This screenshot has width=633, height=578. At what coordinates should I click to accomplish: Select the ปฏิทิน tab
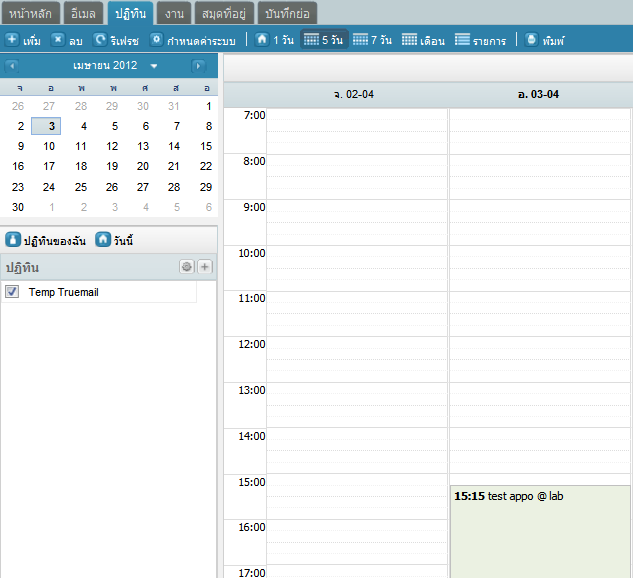(x=130, y=13)
